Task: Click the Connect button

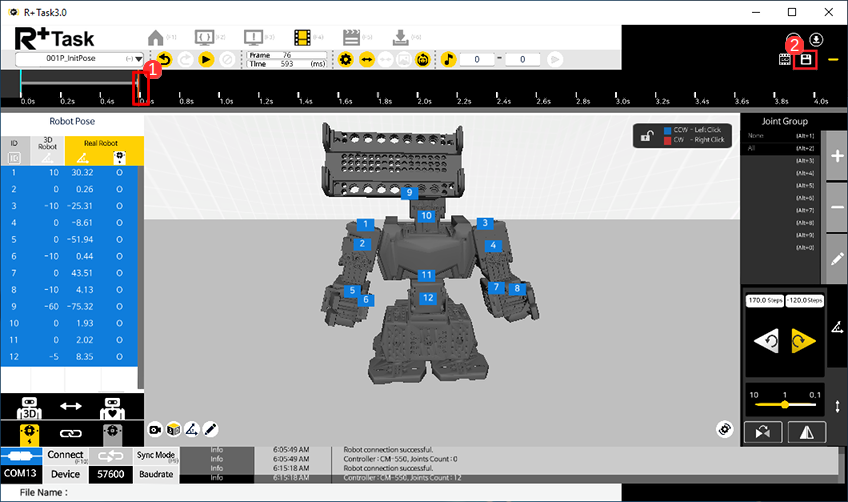Action: [x=65, y=455]
